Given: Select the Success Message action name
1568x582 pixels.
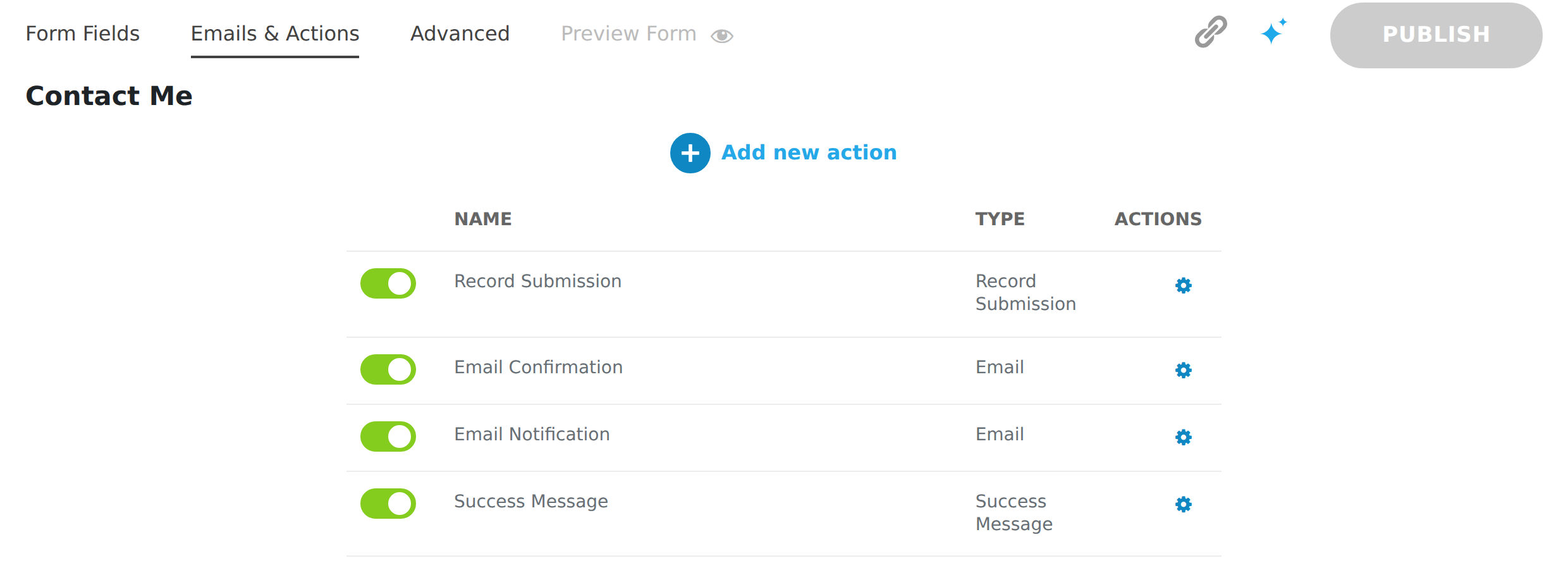Looking at the screenshot, I should [x=531, y=501].
